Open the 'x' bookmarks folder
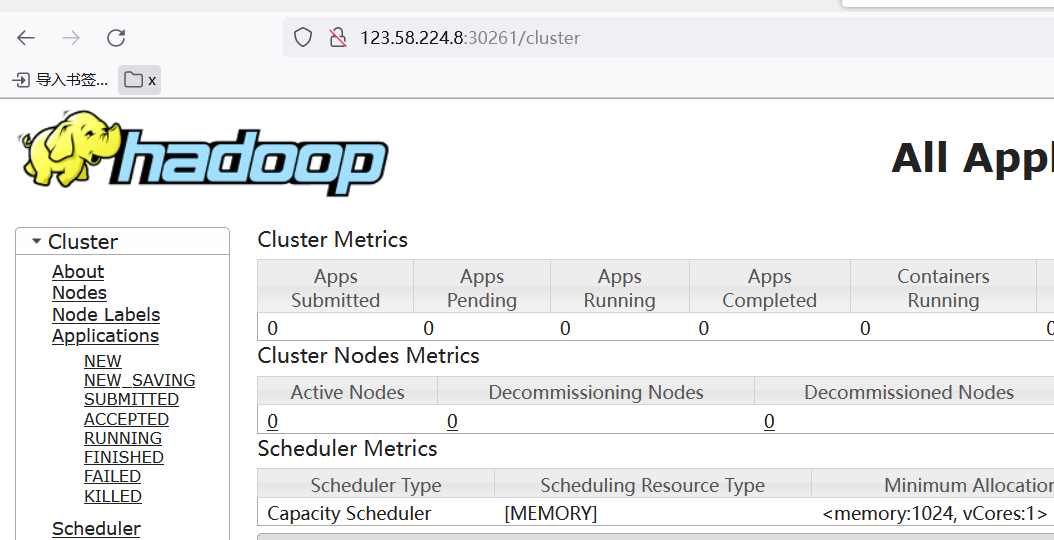The height and width of the screenshot is (540, 1054). [140, 80]
